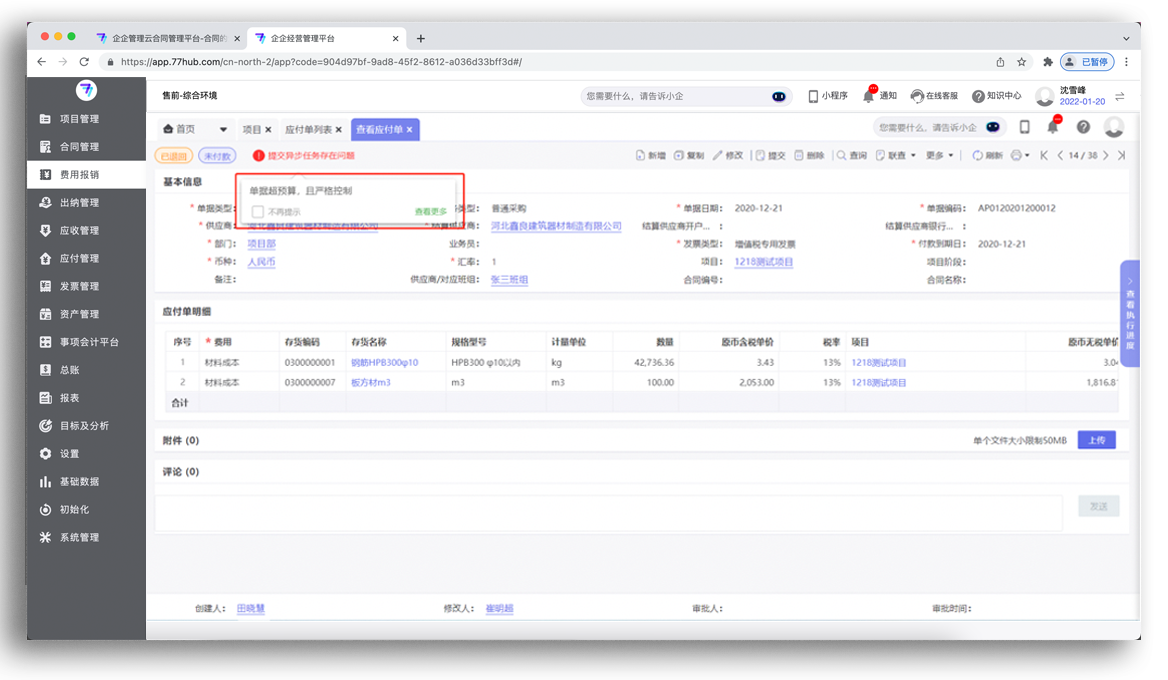Expand the print icon dropdown arrow
The image size is (1168, 680).
click(1027, 156)
